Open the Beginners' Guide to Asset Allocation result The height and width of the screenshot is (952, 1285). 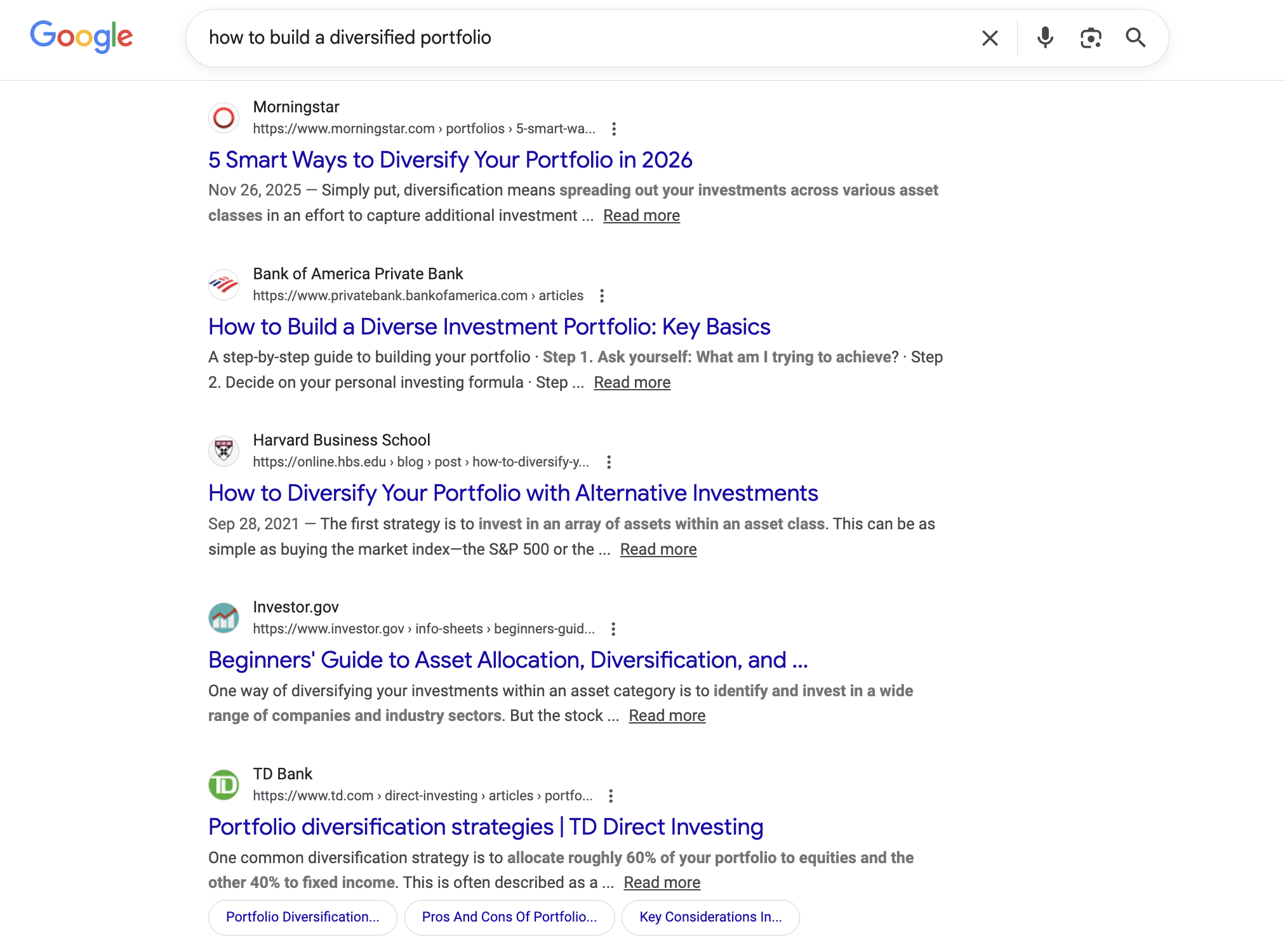pyautogui.click(x=507, y=660)
